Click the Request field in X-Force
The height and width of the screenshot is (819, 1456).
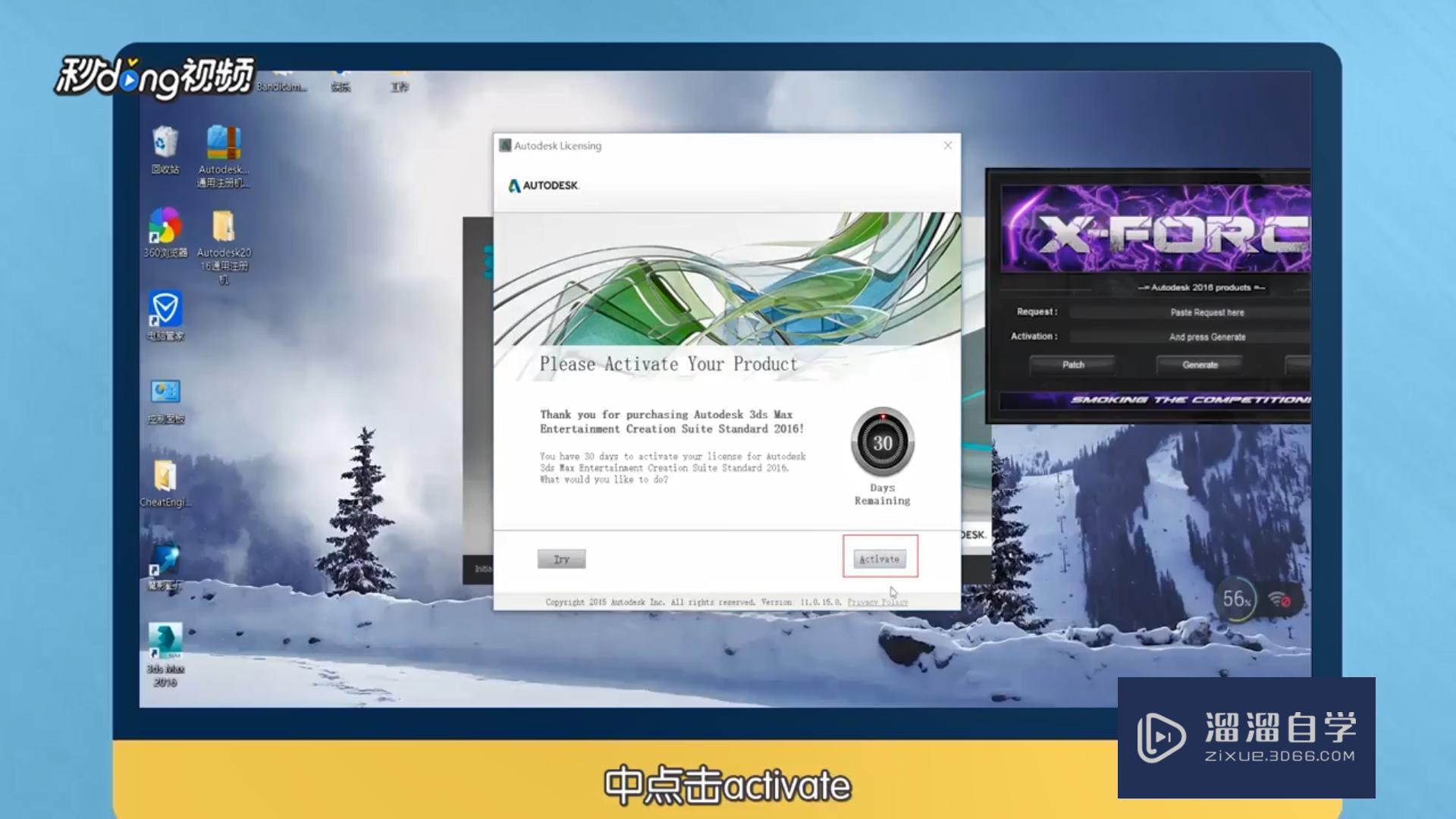pos(1189,312)
